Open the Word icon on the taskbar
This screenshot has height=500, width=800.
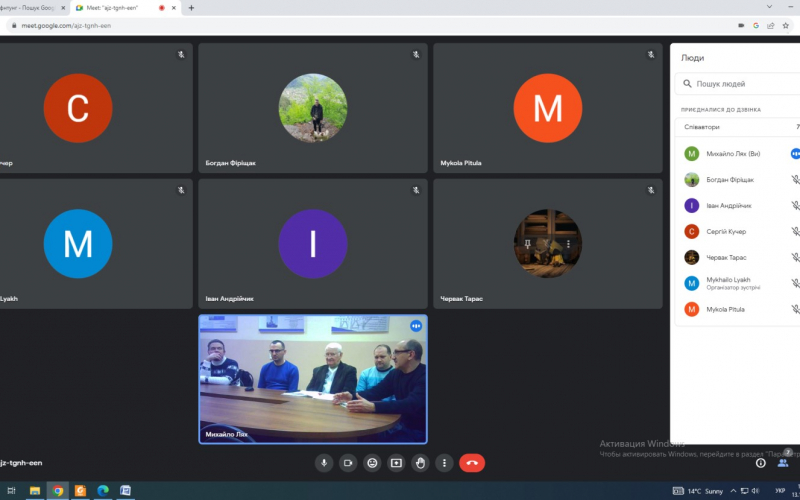(126, 491)
